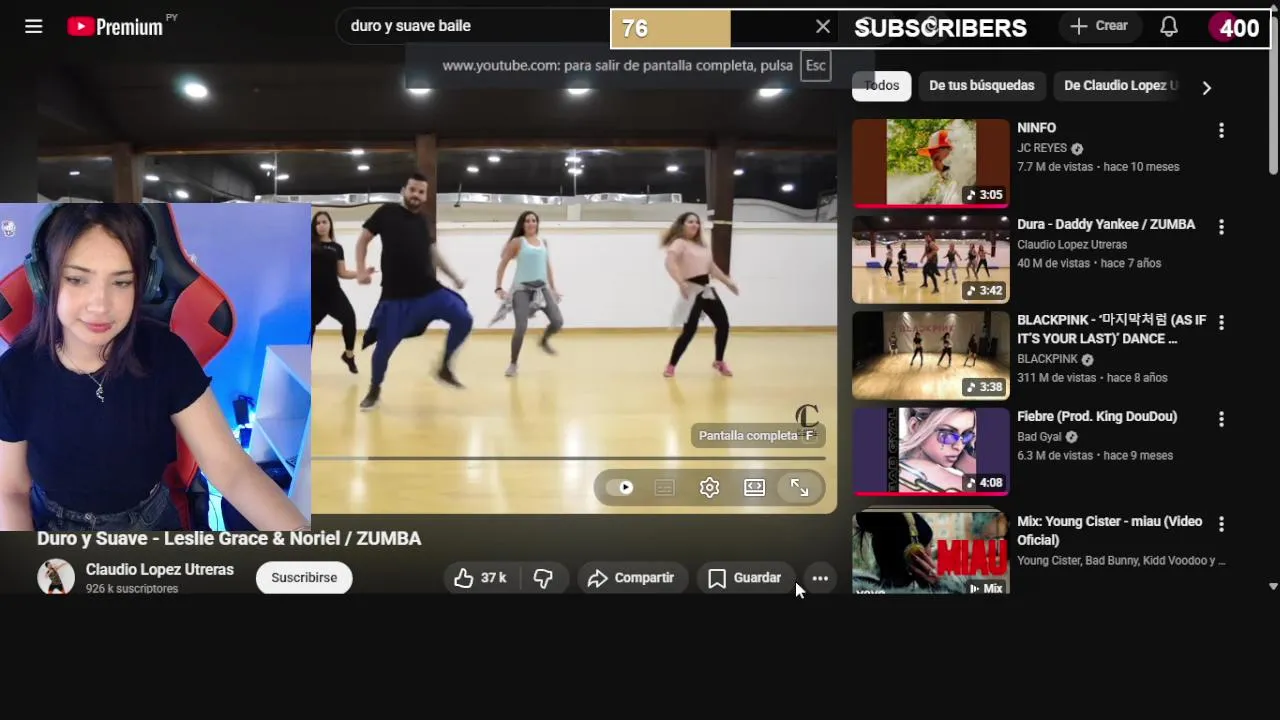Click the 'Fiebre (Prod. King DouDou)' title

(x=1097, y=416)
